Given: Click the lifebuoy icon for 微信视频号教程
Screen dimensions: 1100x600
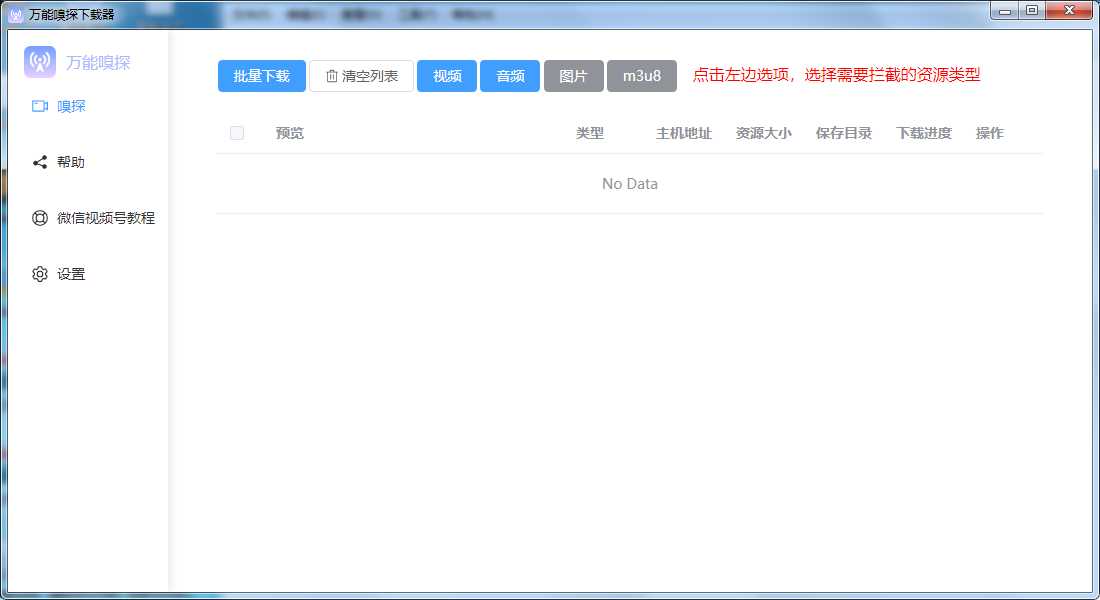Looking at the screenshot, I should point(40,218).
